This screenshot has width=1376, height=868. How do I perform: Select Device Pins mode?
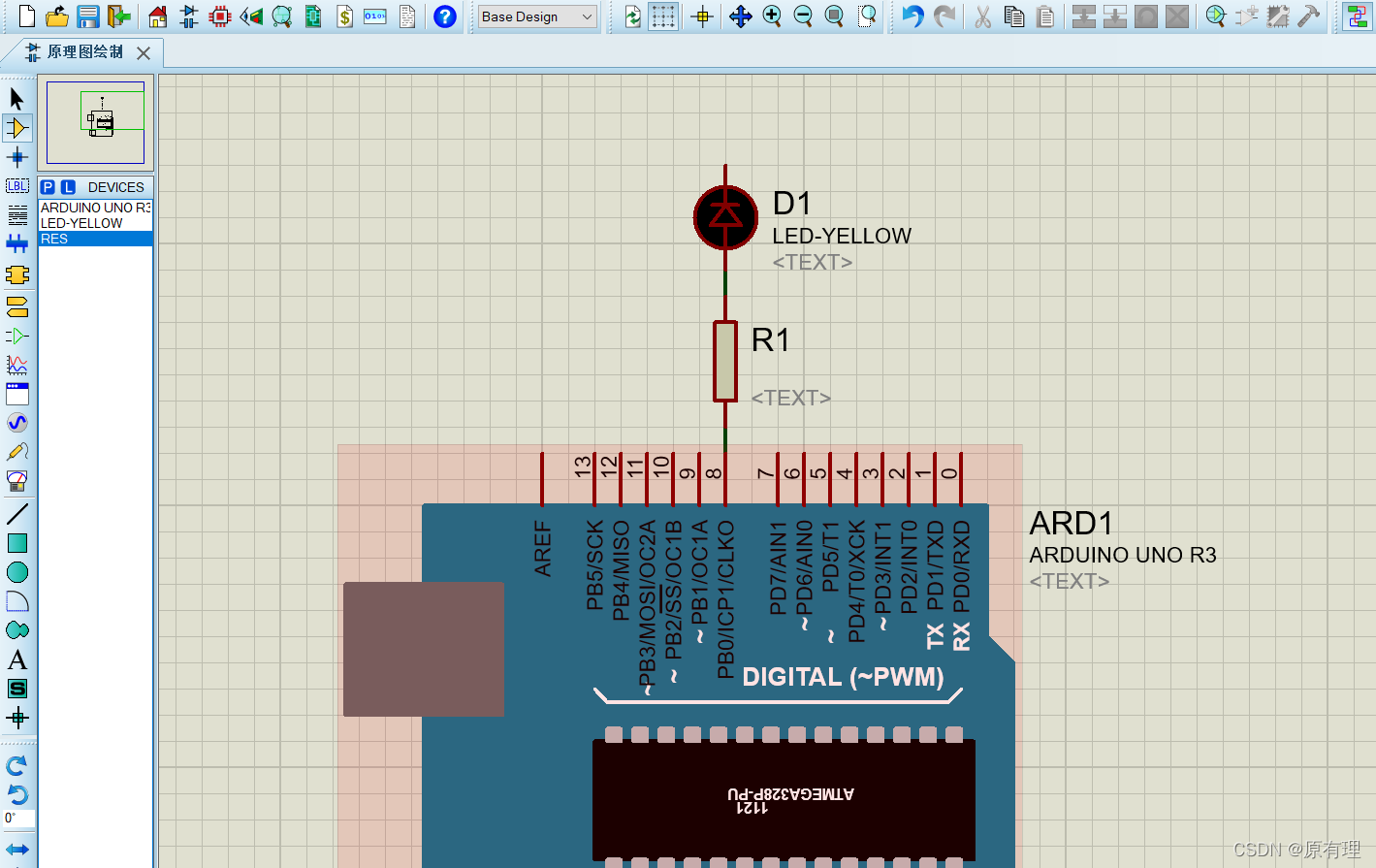coord(17,336)
